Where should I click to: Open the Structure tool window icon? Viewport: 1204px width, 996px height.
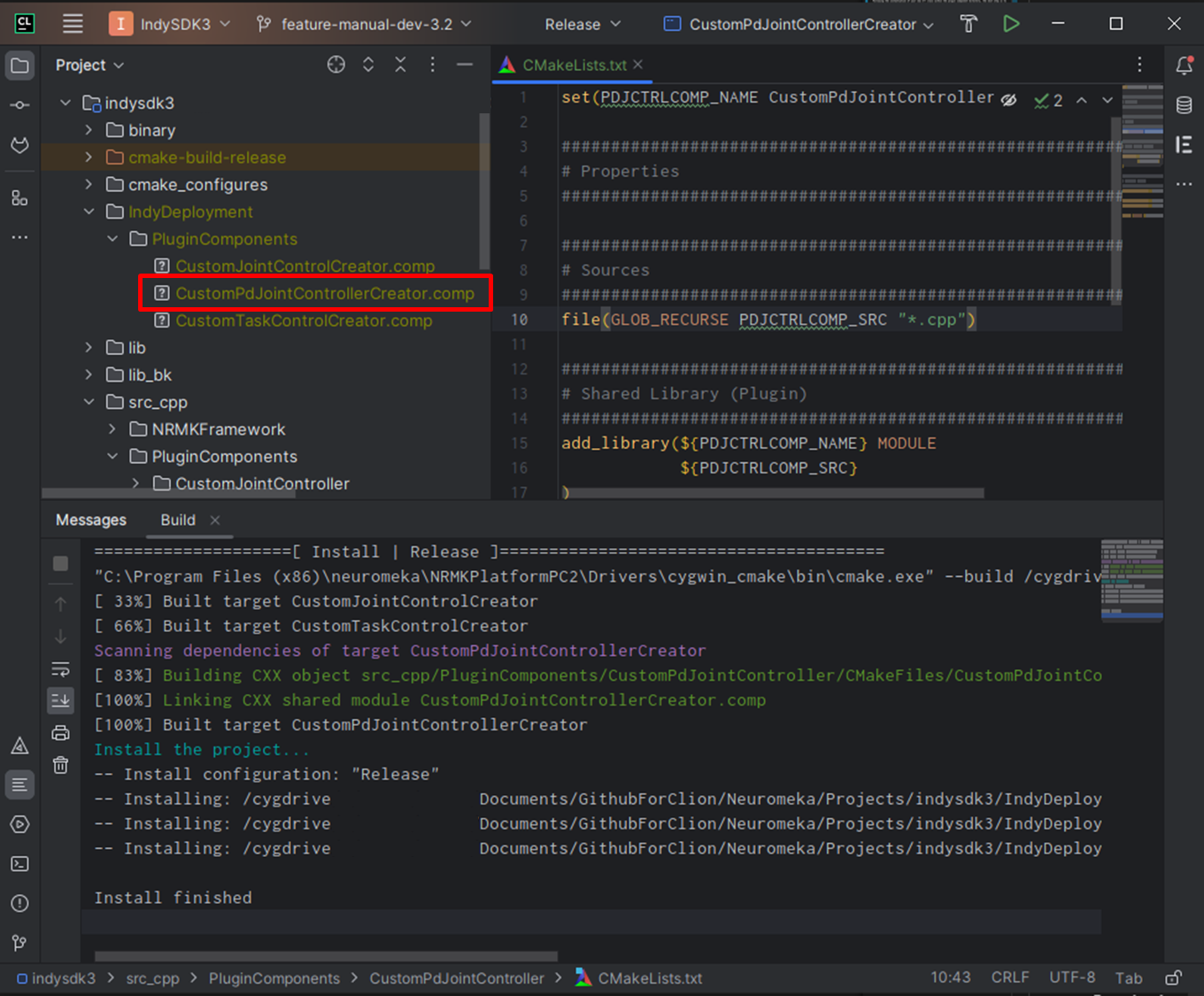click(x=19, y=197)
